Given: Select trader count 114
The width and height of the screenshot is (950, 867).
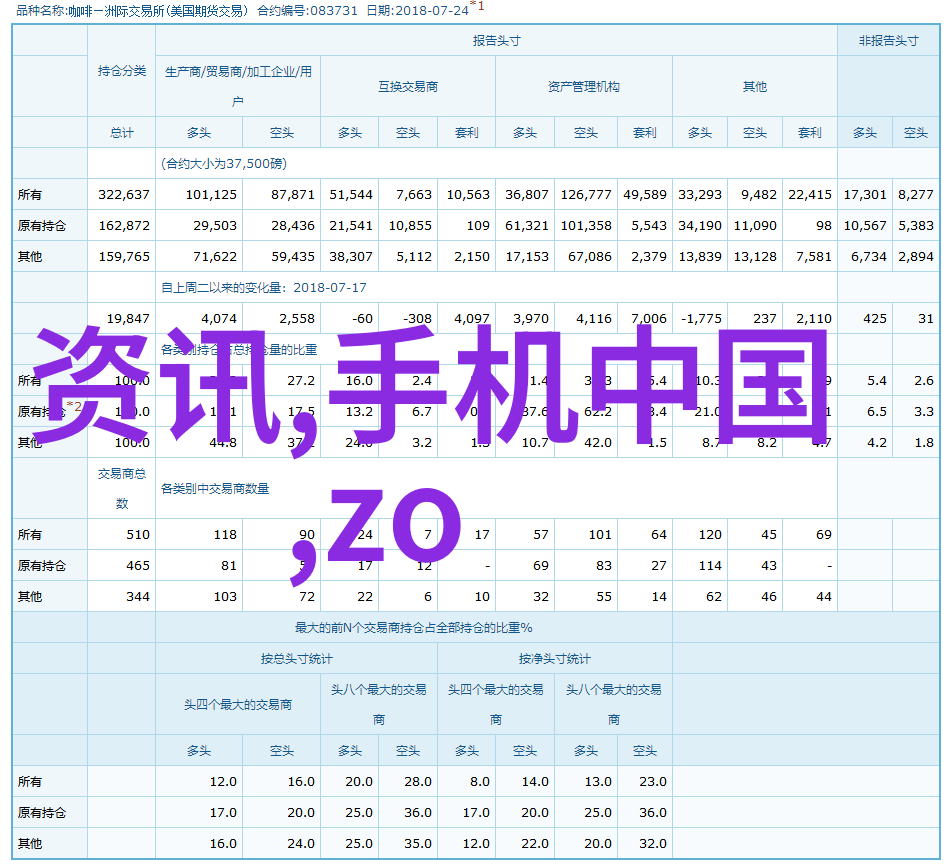Looking at the screenshot, I should point(710,565).
